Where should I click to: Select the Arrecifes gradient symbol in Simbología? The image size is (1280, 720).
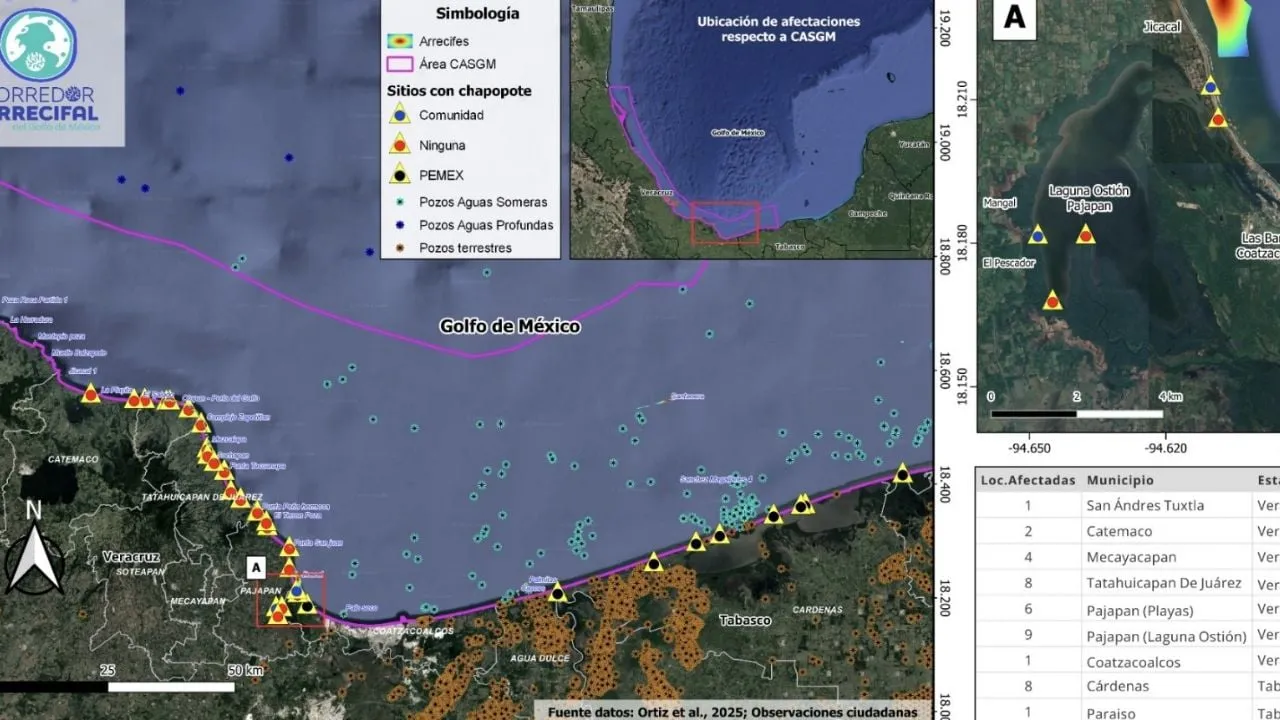pos(398,41)
